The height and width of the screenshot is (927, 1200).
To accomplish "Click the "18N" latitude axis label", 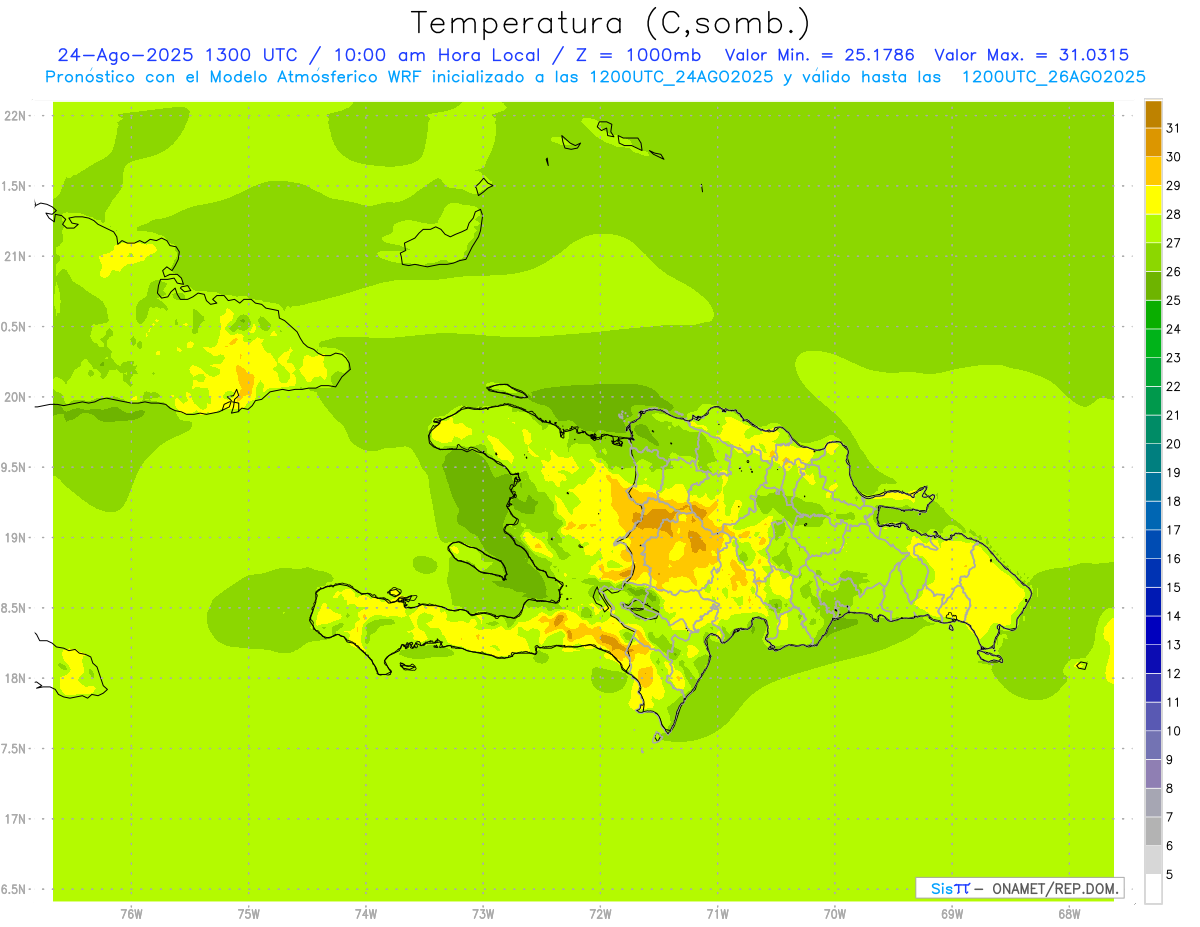I will click(x=16, y=678).
